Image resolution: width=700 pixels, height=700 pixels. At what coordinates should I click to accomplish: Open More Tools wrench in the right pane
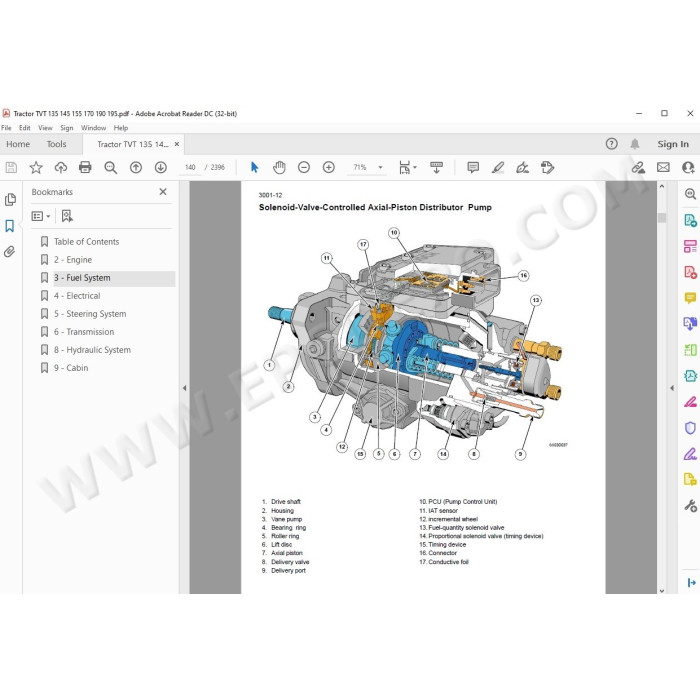(690, 506)
